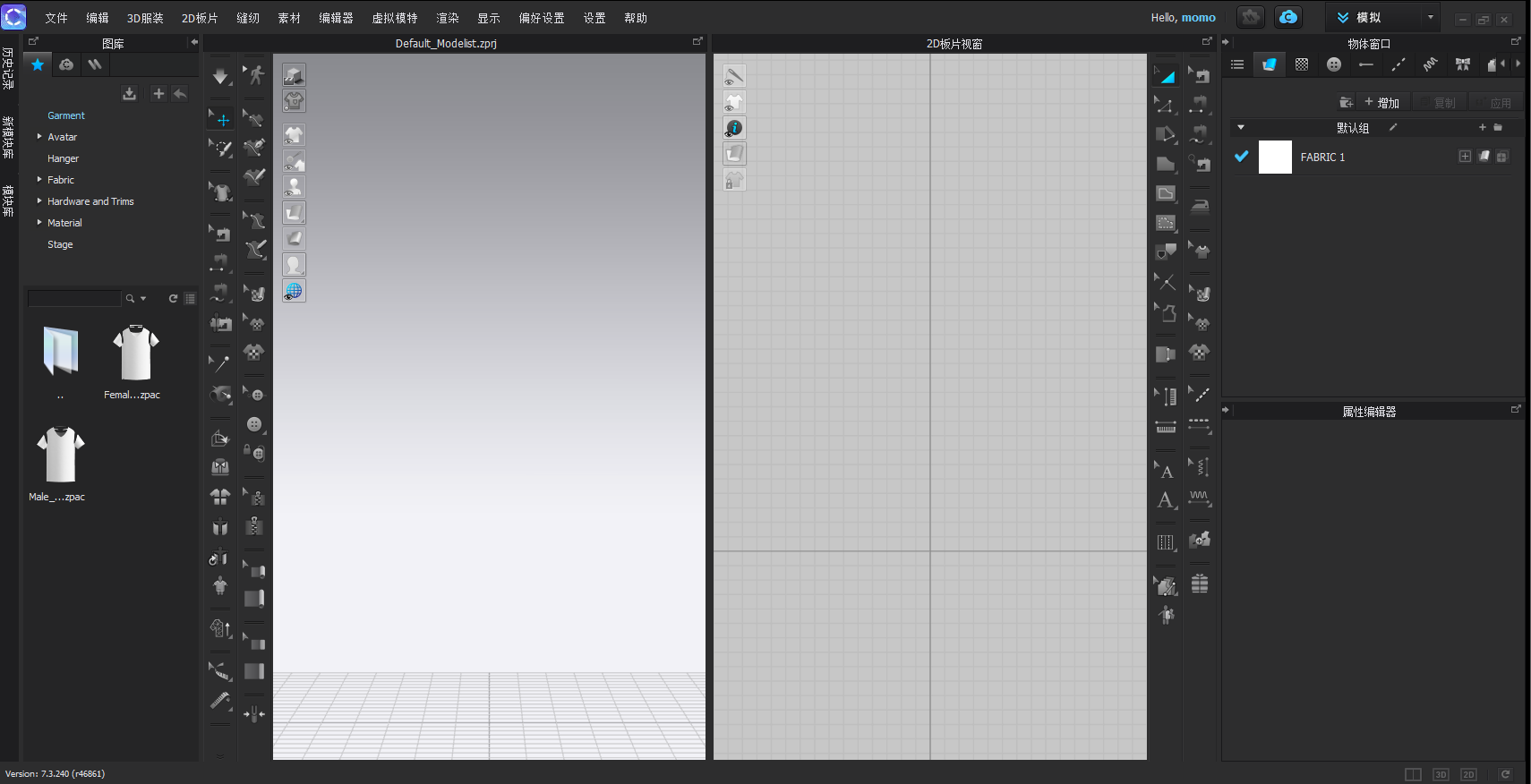Open the 虚拟模特 menu
Image resolution: width=1531 pixels, height=784 pixels.
click(x=395, y=18)
